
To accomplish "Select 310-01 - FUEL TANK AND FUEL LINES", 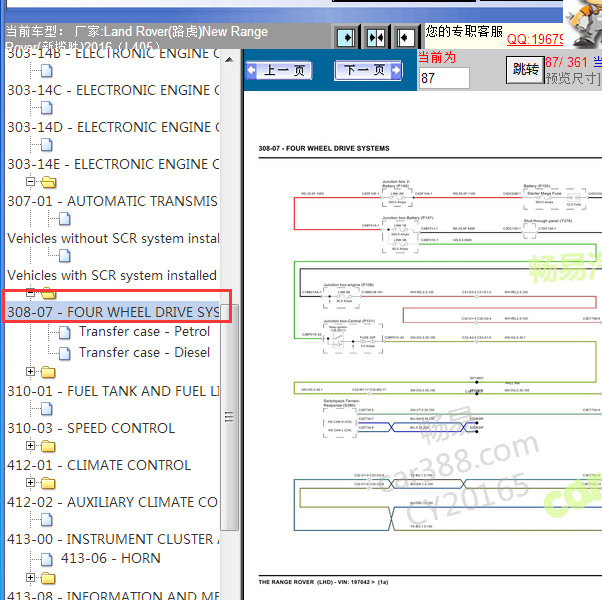I will tap(114, 391).
